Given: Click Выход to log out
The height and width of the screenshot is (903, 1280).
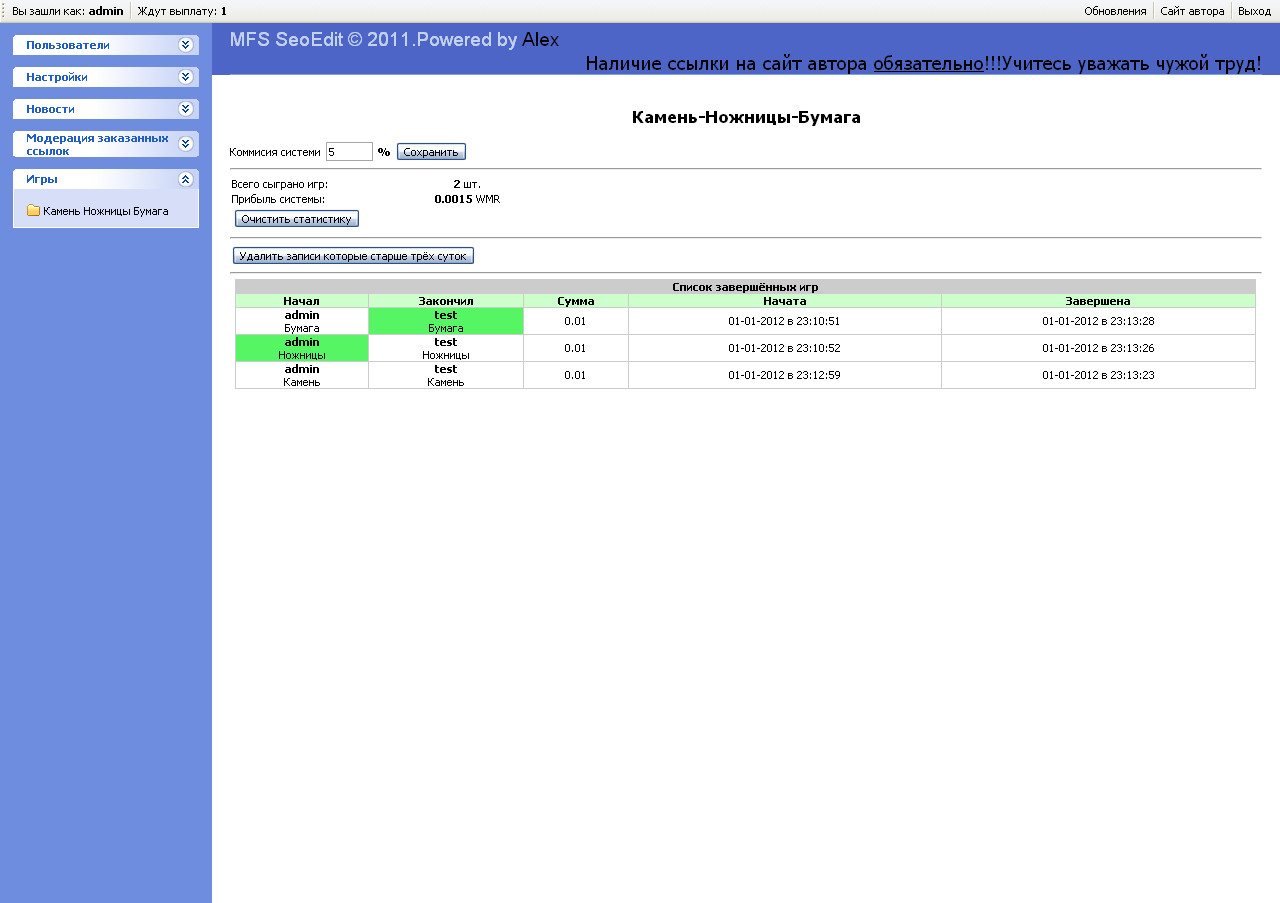Looking at the screenshot, I should point(1254,11).
